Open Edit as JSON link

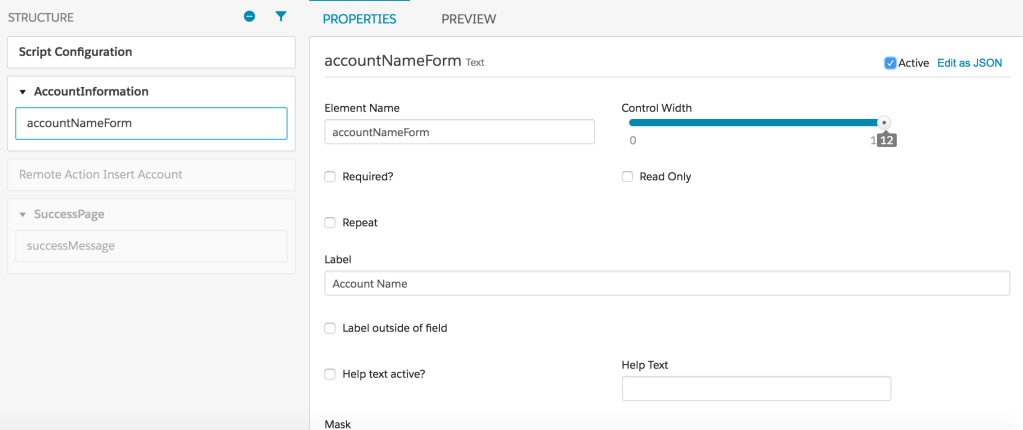pyautogui.click(x=969, y=63)
